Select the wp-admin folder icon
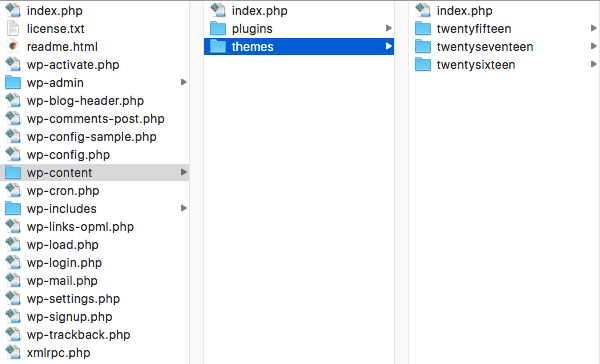The width and height of the screenshot is (600, 364). pos(13,83)
